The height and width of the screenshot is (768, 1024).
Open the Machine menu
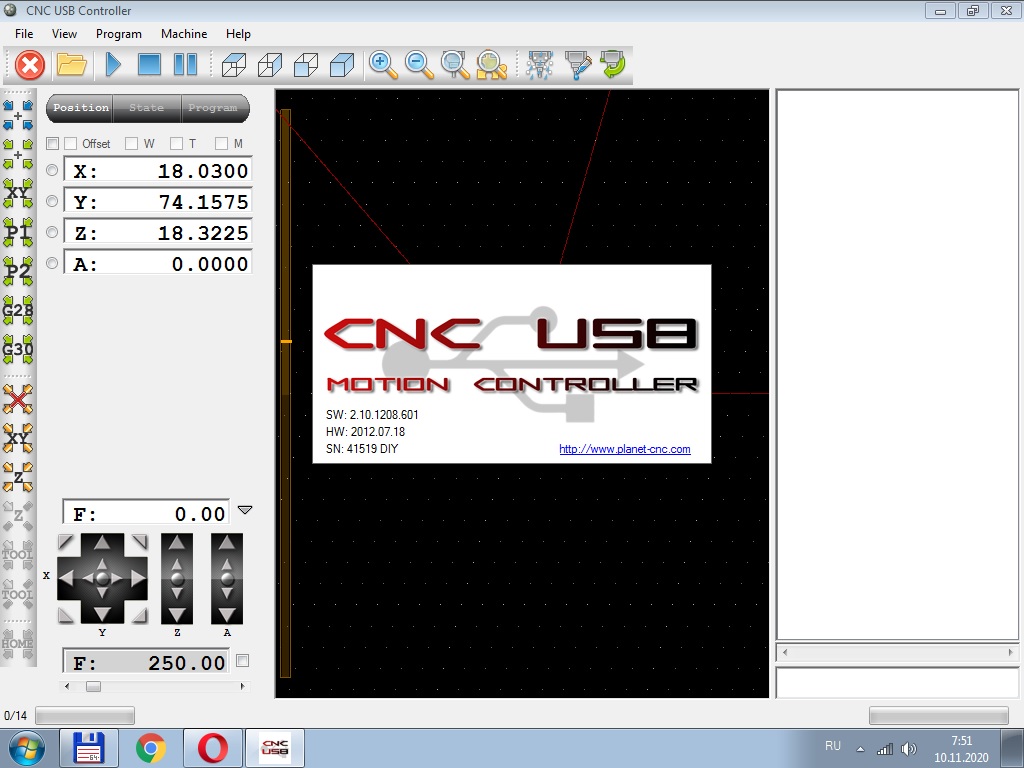184,34
